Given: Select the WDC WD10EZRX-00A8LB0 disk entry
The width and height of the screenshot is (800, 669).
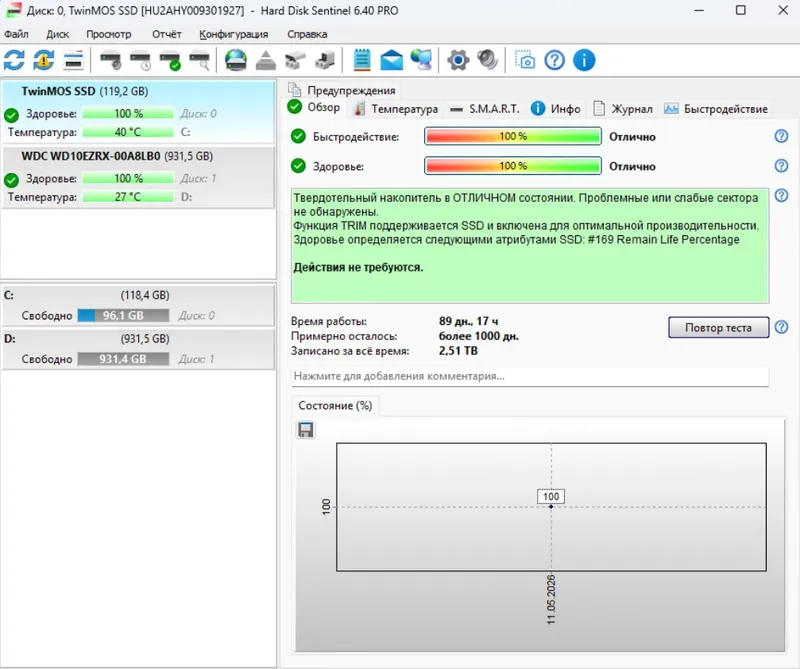Looking at the screenshot, I should (138, 177).
